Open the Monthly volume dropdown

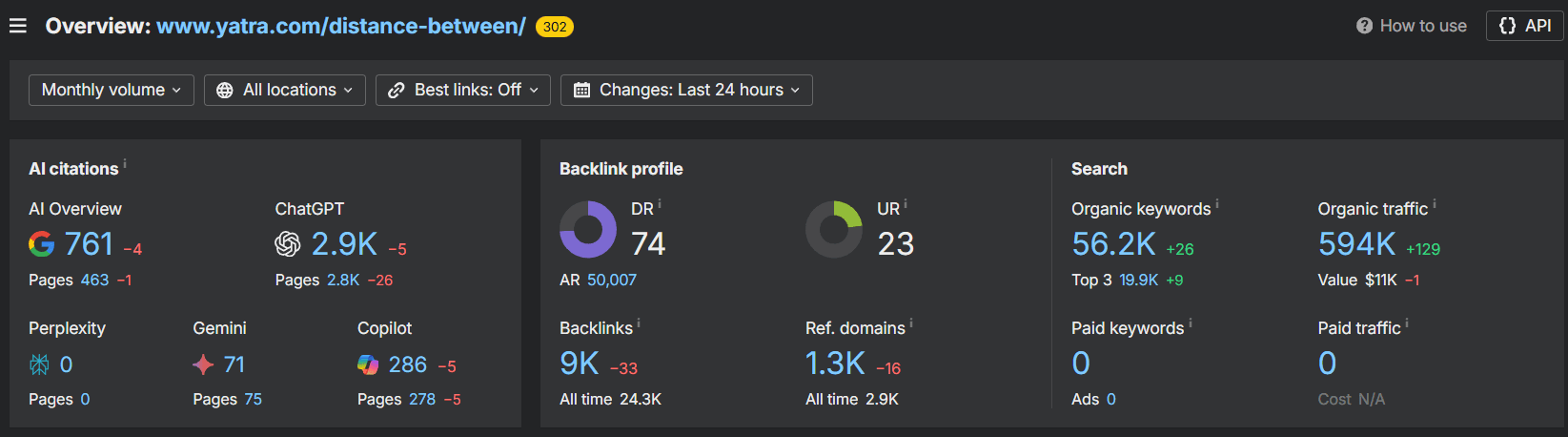point(112,90)
